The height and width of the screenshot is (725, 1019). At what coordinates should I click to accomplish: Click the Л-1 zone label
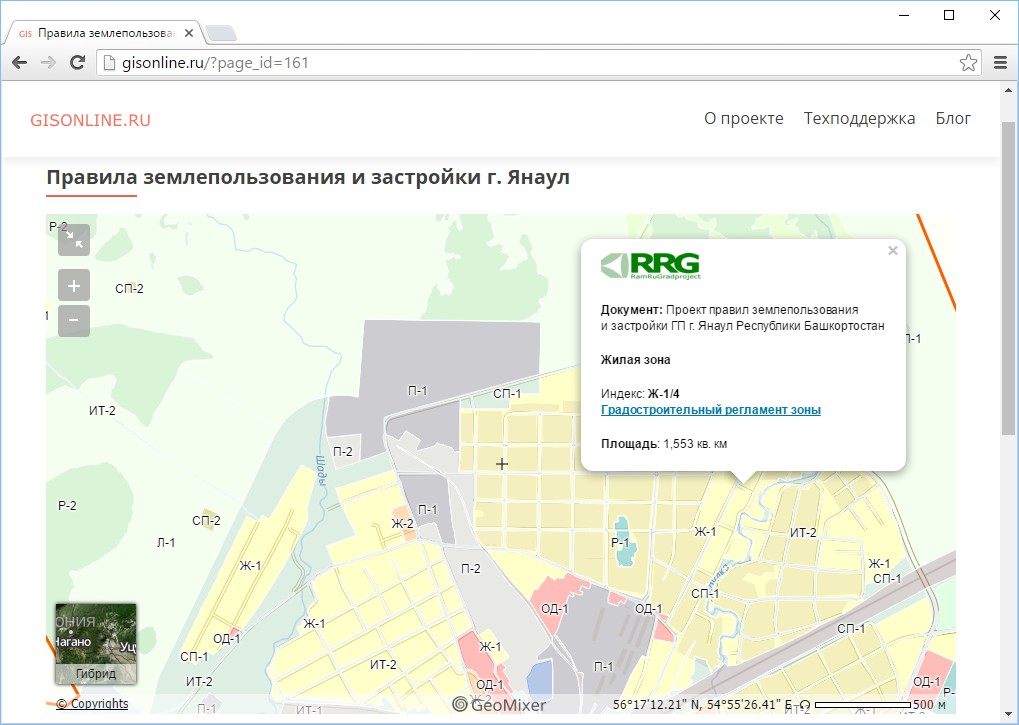pos(166,542)
